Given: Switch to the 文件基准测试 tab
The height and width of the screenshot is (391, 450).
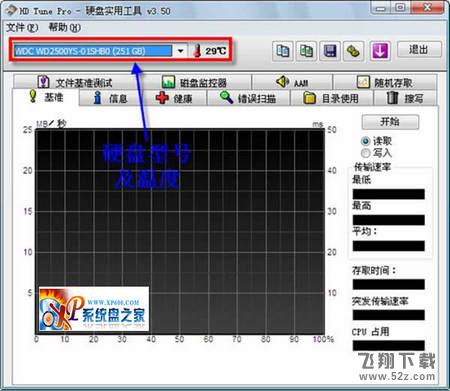Looking at the screenshot, I should pyautogui.click(x=75, y=82).
